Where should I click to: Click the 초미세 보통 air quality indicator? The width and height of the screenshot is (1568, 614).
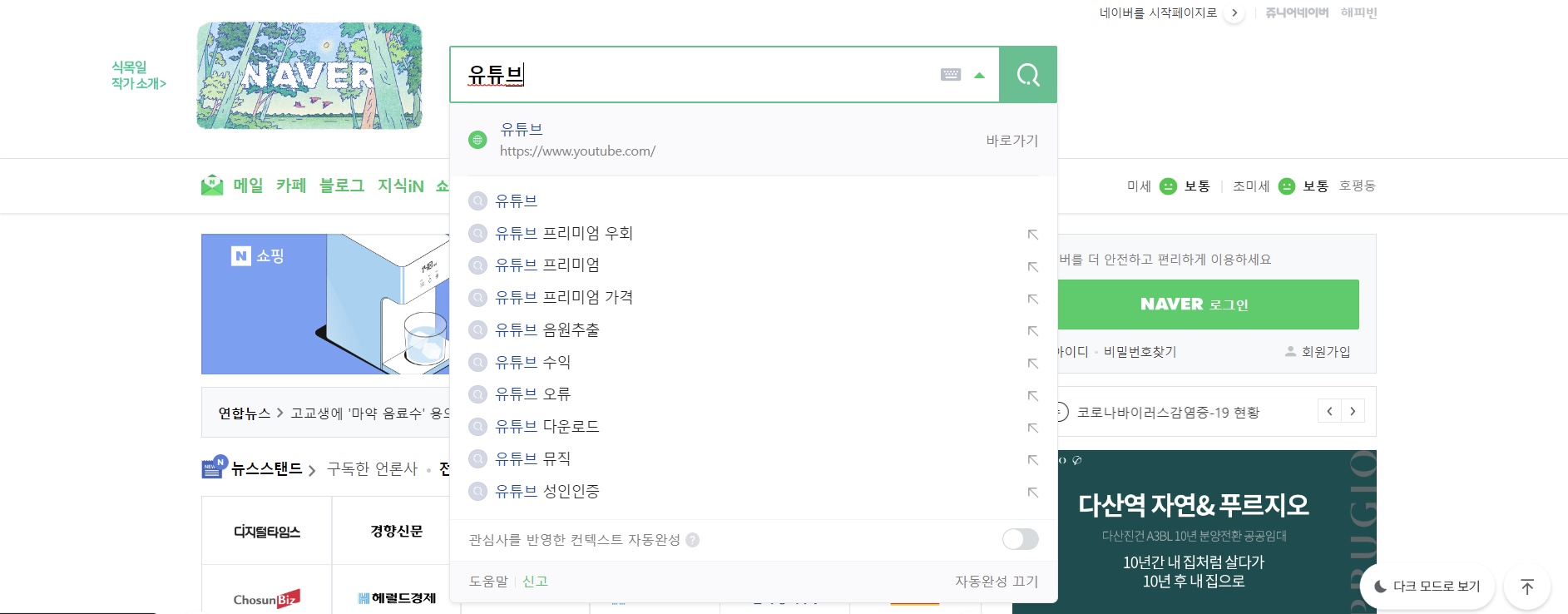tap(1280, 186)
